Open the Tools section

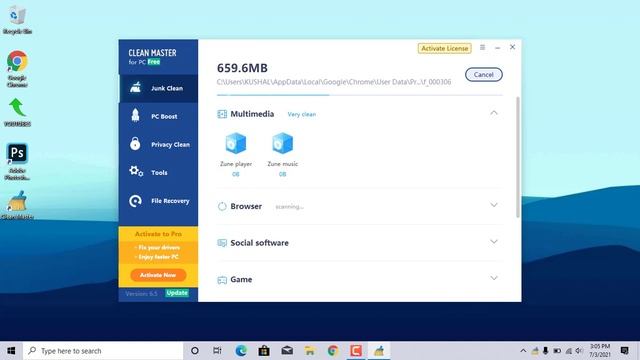158,173
